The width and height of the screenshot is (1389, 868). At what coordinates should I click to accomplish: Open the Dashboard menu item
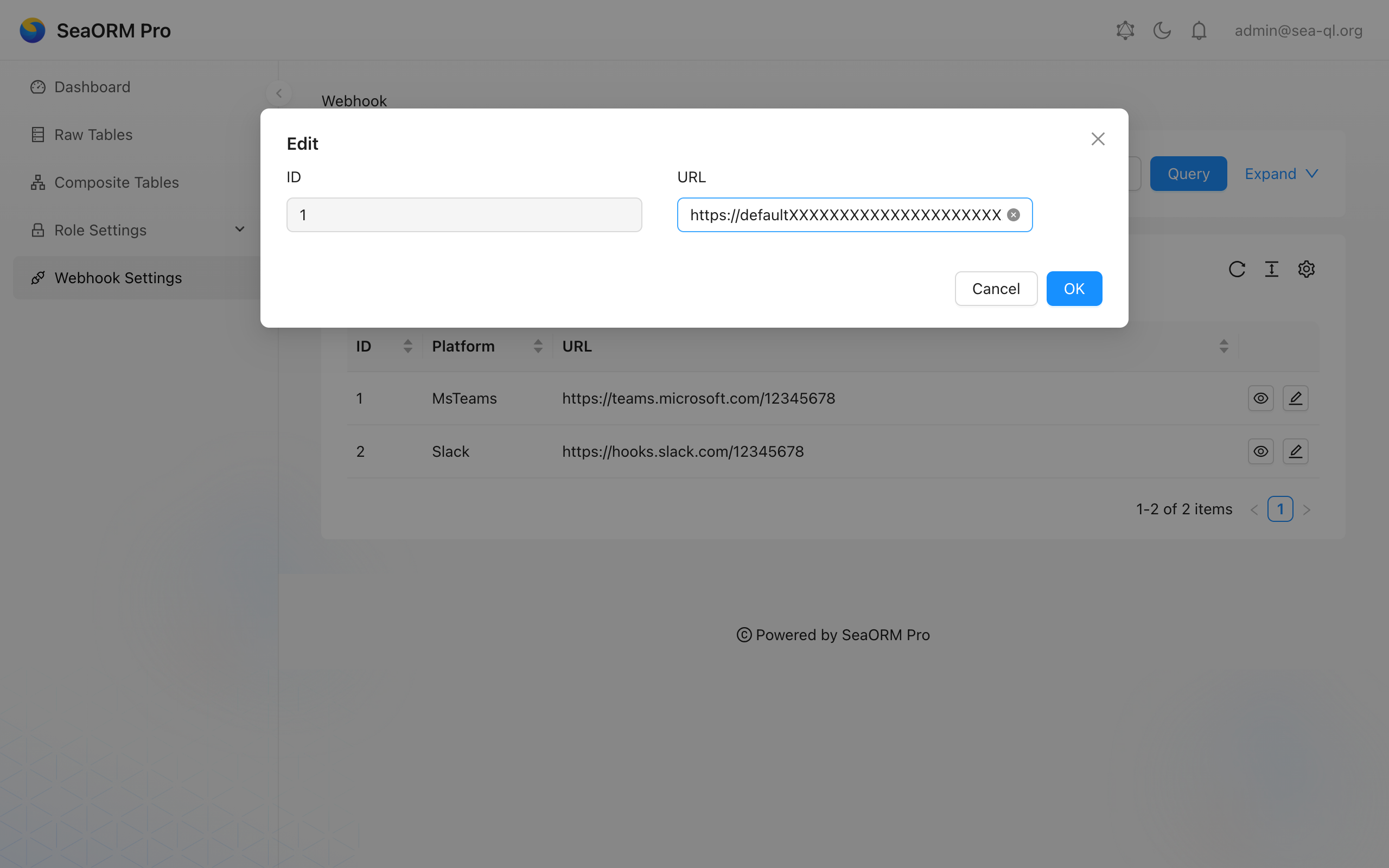click(x=92, y=87)
